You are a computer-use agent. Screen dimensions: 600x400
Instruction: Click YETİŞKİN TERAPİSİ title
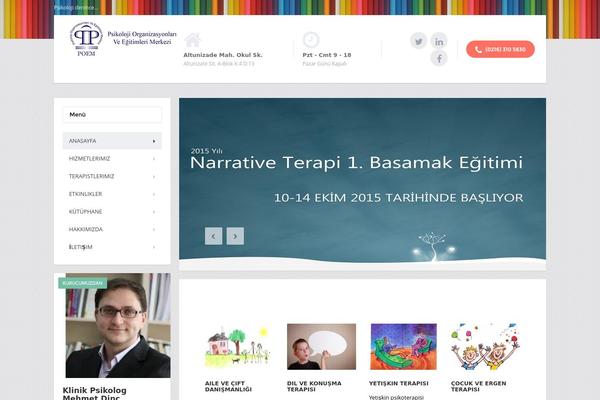pyautogui.click(x=399, y=383)
